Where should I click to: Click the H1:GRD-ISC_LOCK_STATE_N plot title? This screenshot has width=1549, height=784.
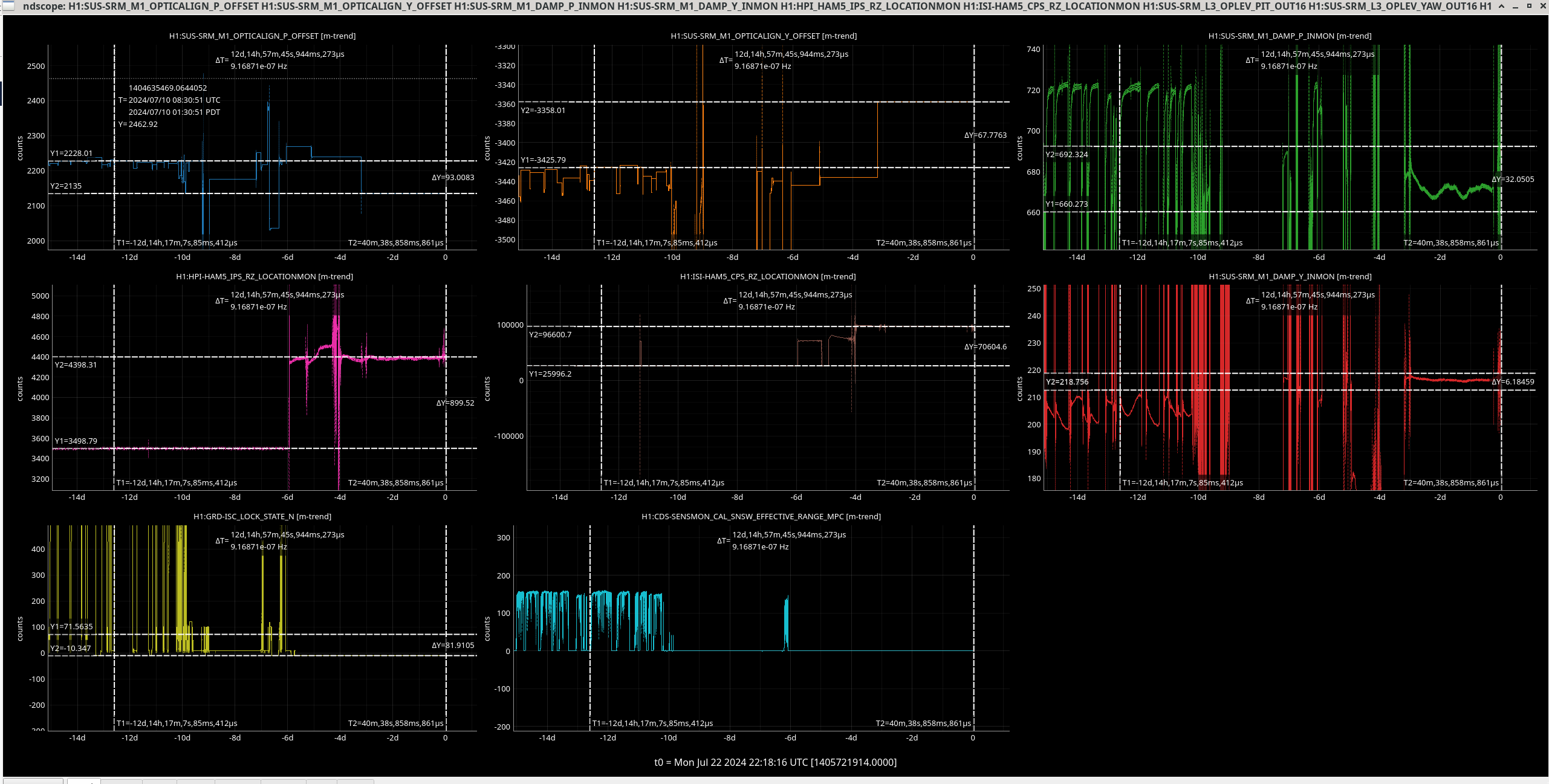tap(262, 517)
